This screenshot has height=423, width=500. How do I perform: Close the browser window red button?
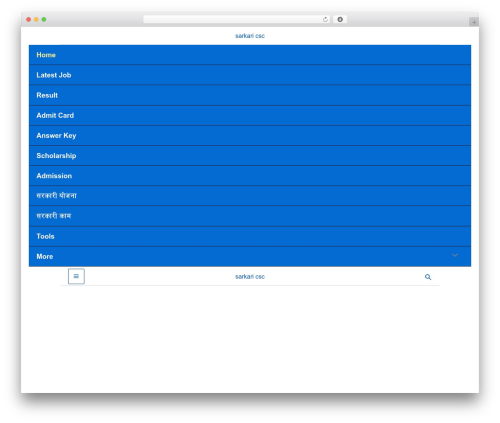29,19
